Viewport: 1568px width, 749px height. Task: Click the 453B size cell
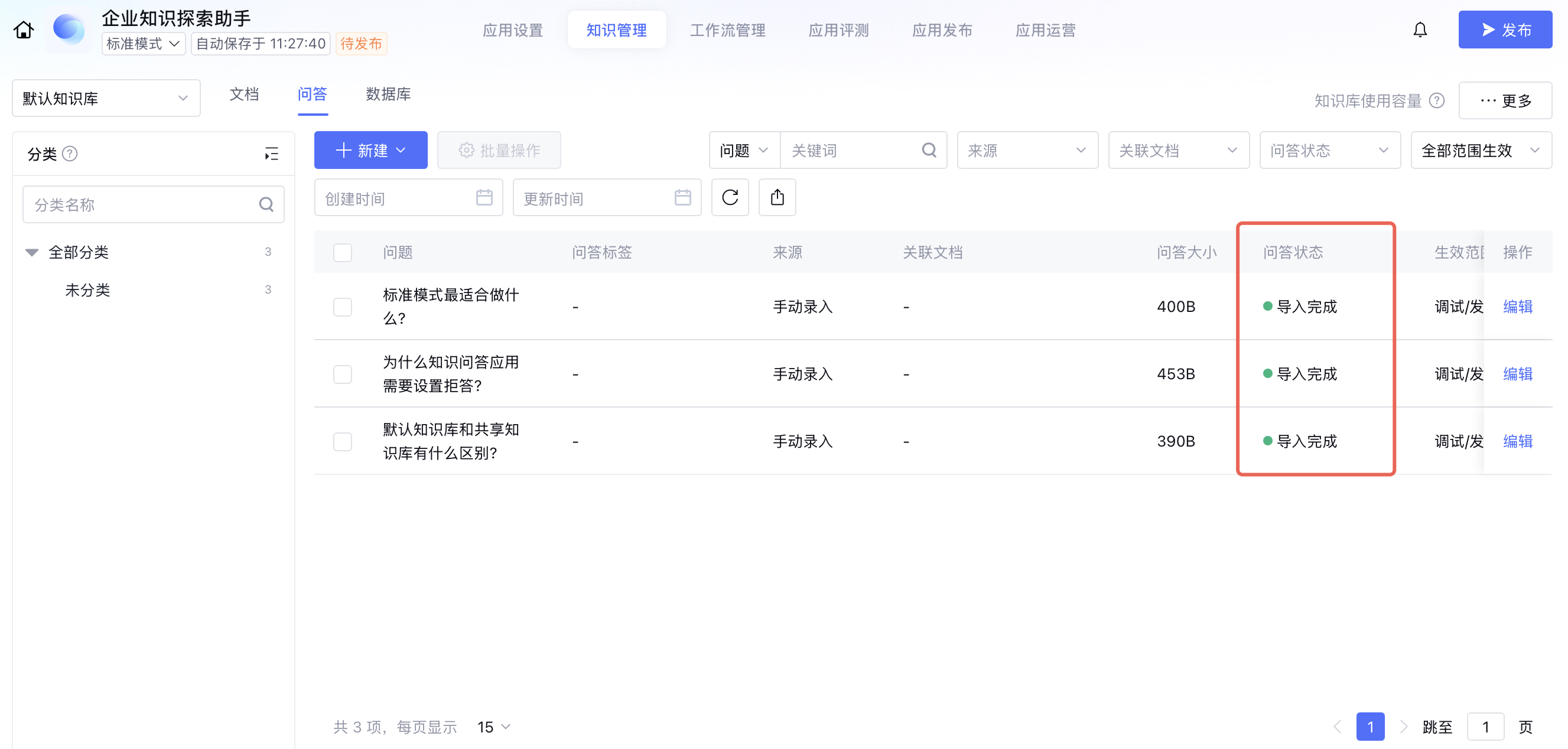point(1176,373)
